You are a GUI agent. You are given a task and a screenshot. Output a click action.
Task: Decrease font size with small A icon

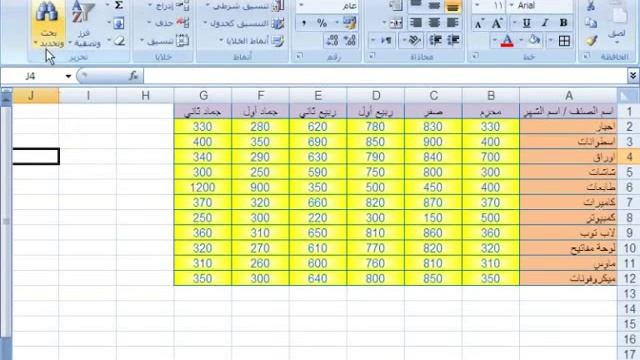(x=479, y=24)
